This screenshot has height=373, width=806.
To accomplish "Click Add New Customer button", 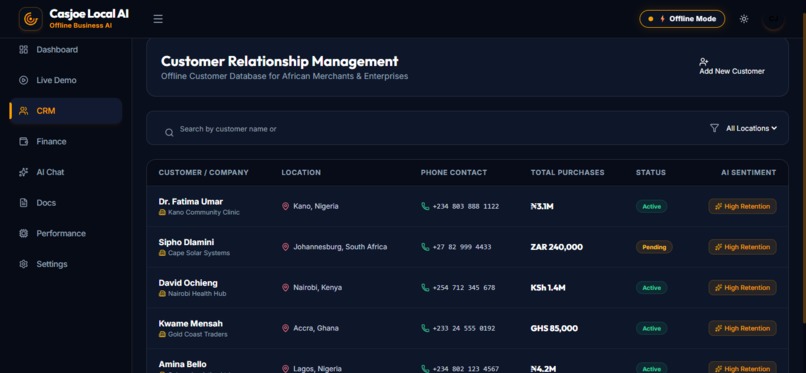I will pos(731,67).
